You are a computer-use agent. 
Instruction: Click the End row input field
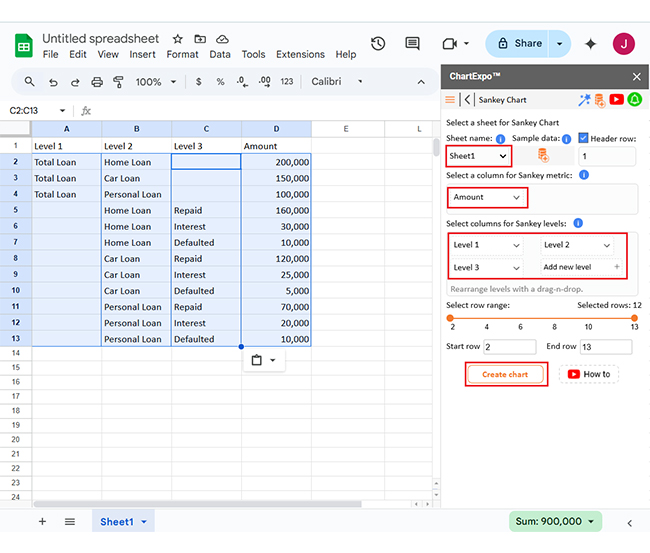[x=606, y=347]
